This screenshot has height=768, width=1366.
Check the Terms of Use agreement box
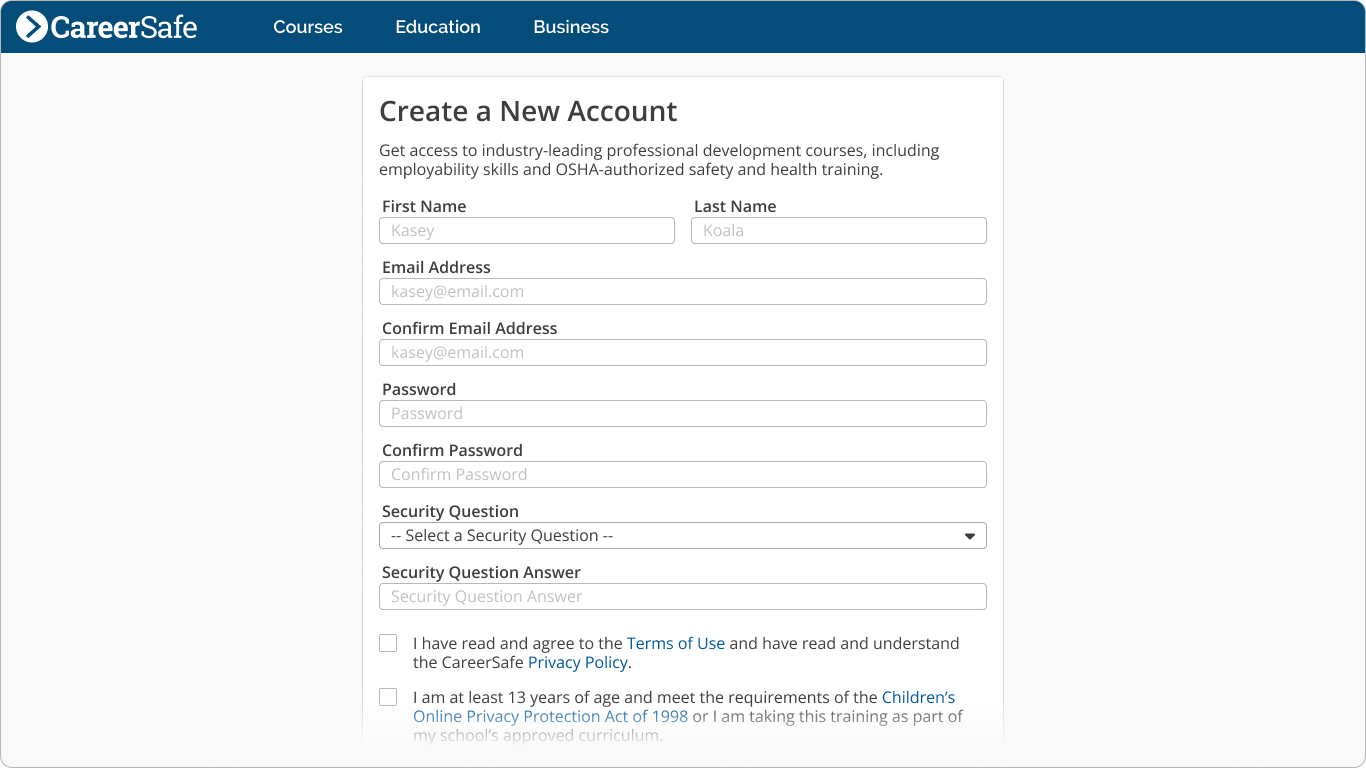(388, 643)
